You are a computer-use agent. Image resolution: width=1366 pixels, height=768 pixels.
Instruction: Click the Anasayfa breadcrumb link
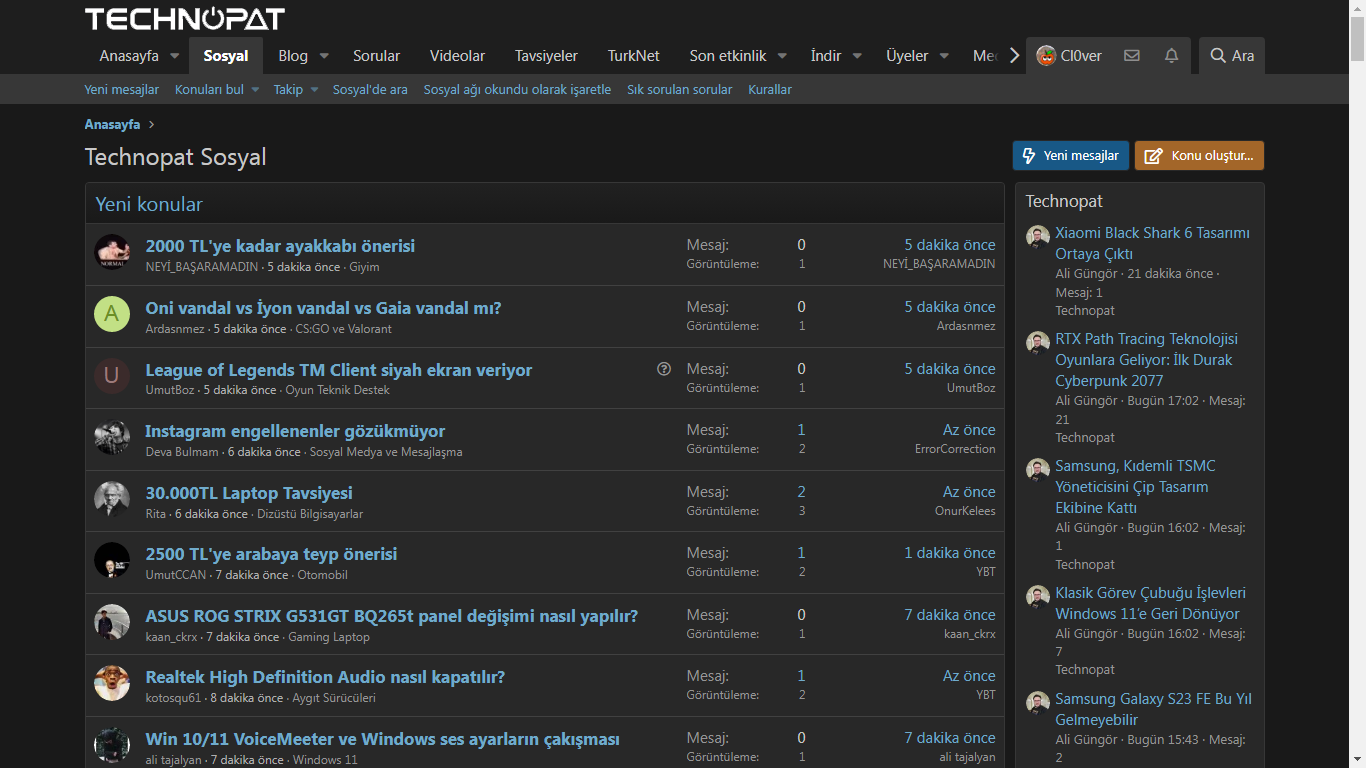112,125
